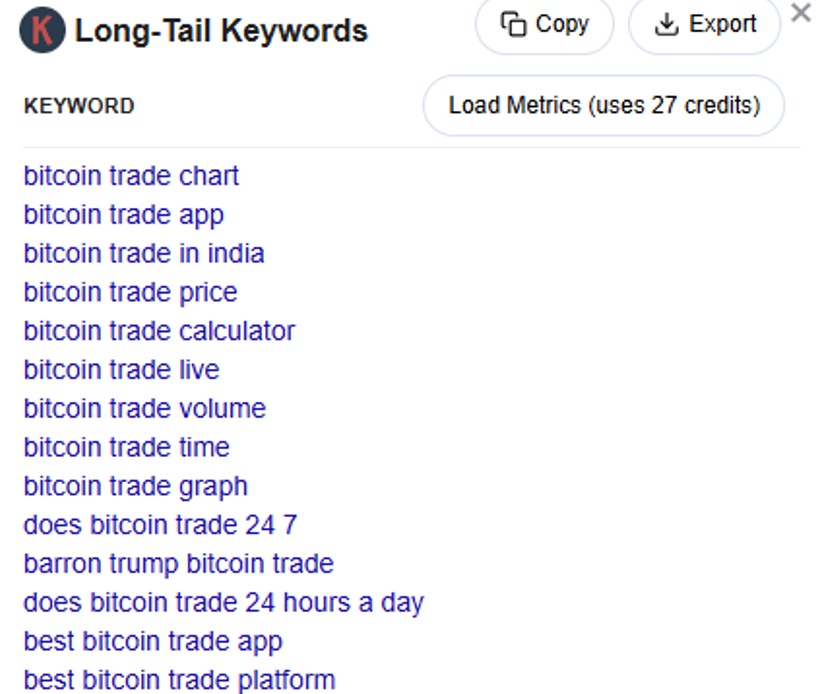
Task: Click the 'bitcoin trade calculator' keyword
Action: pyautogui.click(x=159, y=331)
